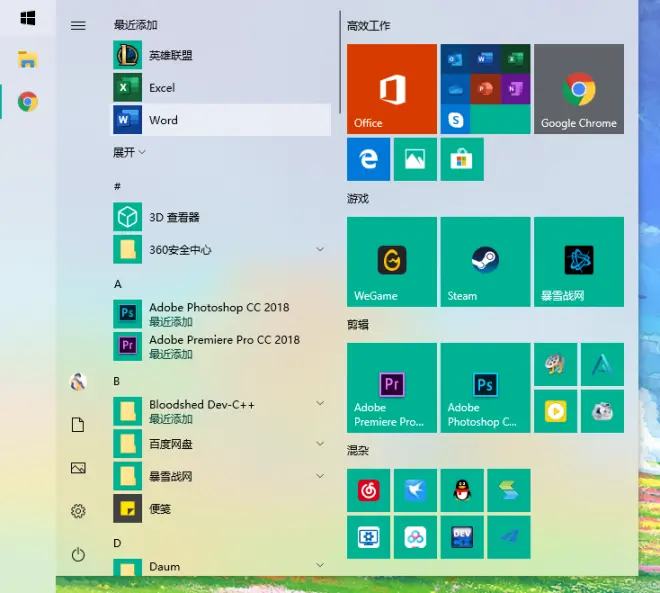
Task: Click the 高效工作 group title
Action: pos(368,26)
